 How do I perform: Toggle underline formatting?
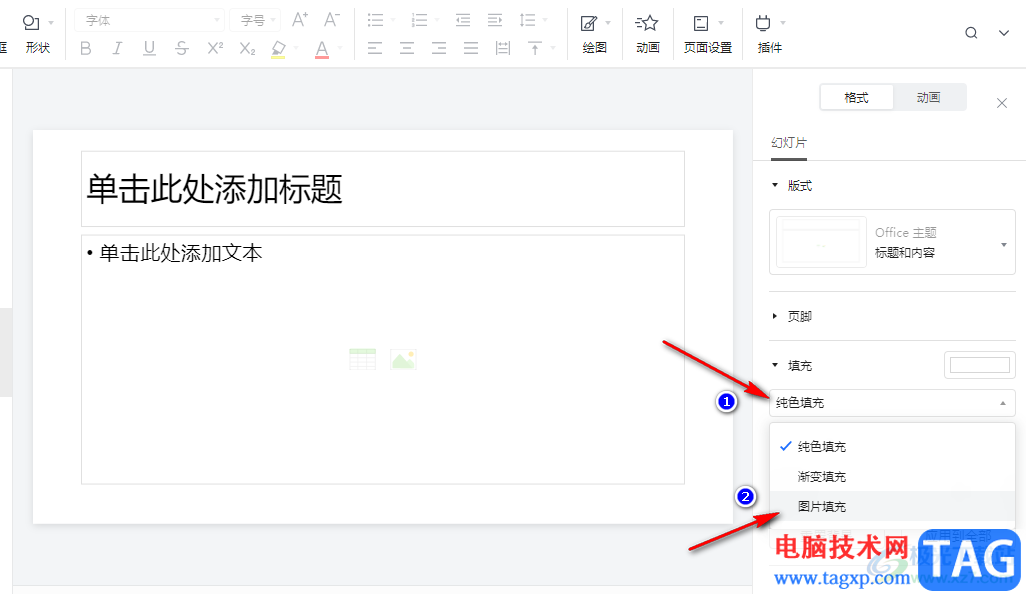coord(149,48)
